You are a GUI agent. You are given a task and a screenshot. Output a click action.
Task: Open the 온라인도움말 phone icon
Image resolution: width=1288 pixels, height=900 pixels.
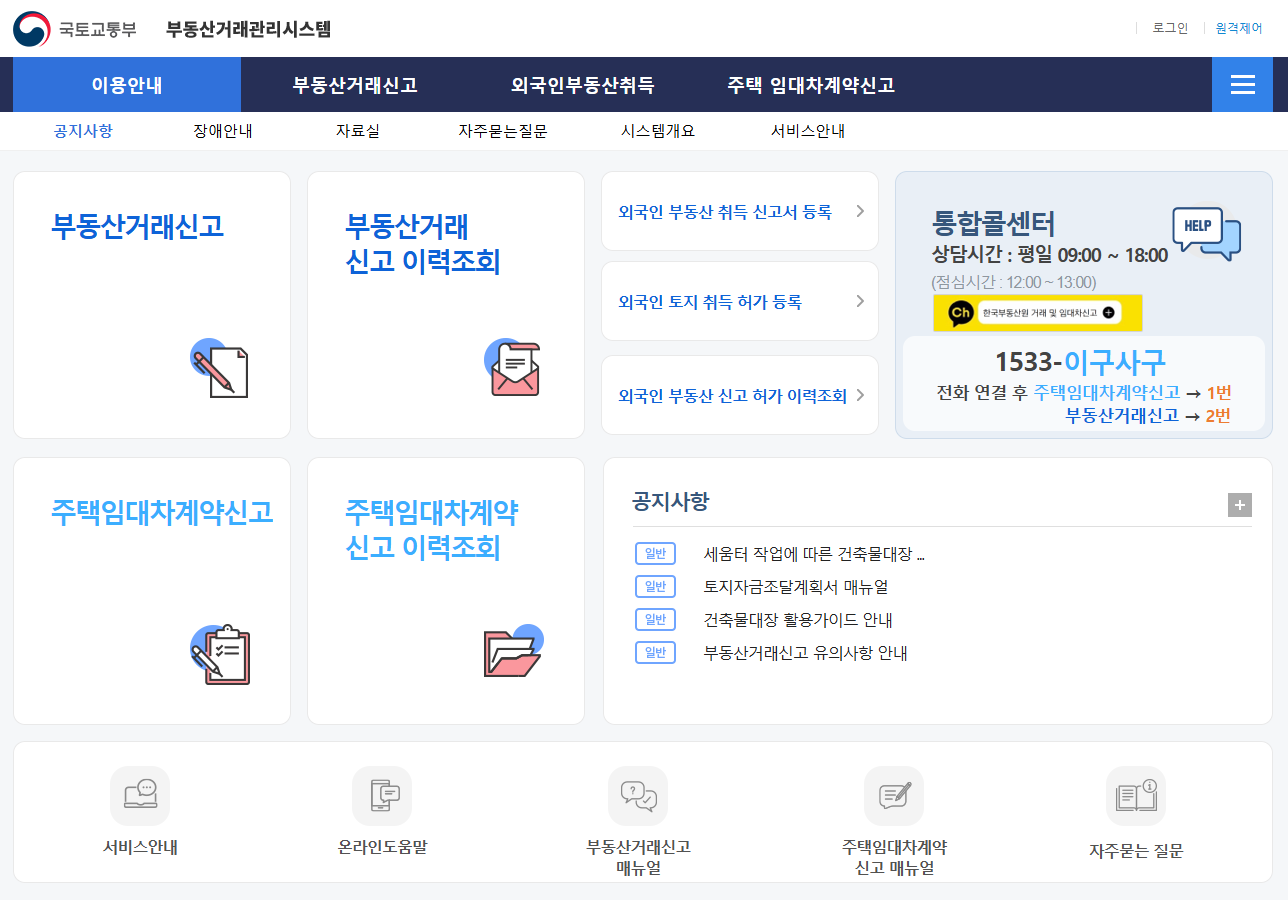click(382, 796)
